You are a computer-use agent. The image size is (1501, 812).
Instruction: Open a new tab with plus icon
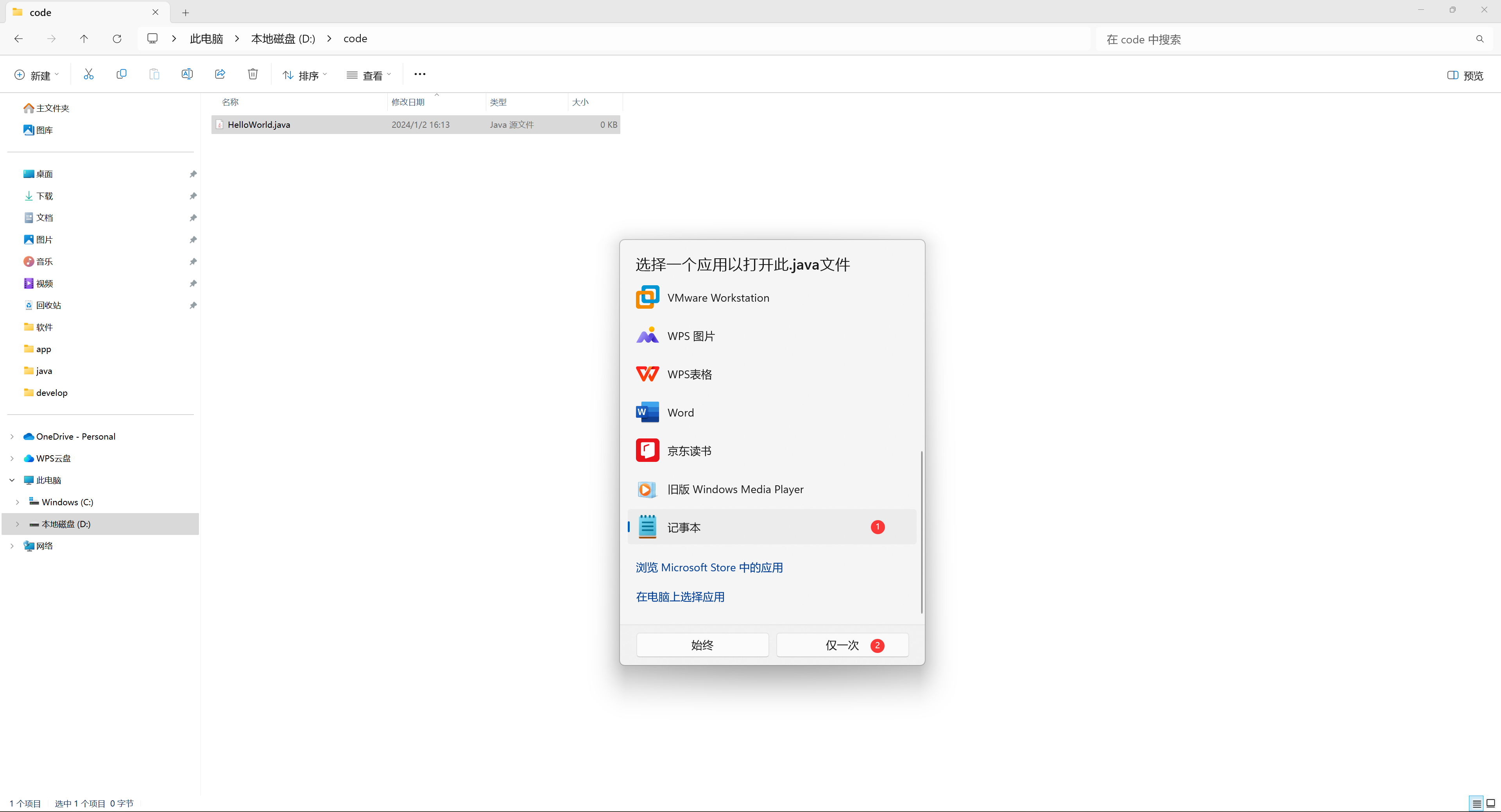pyautogui.click(x=185, y=12)
